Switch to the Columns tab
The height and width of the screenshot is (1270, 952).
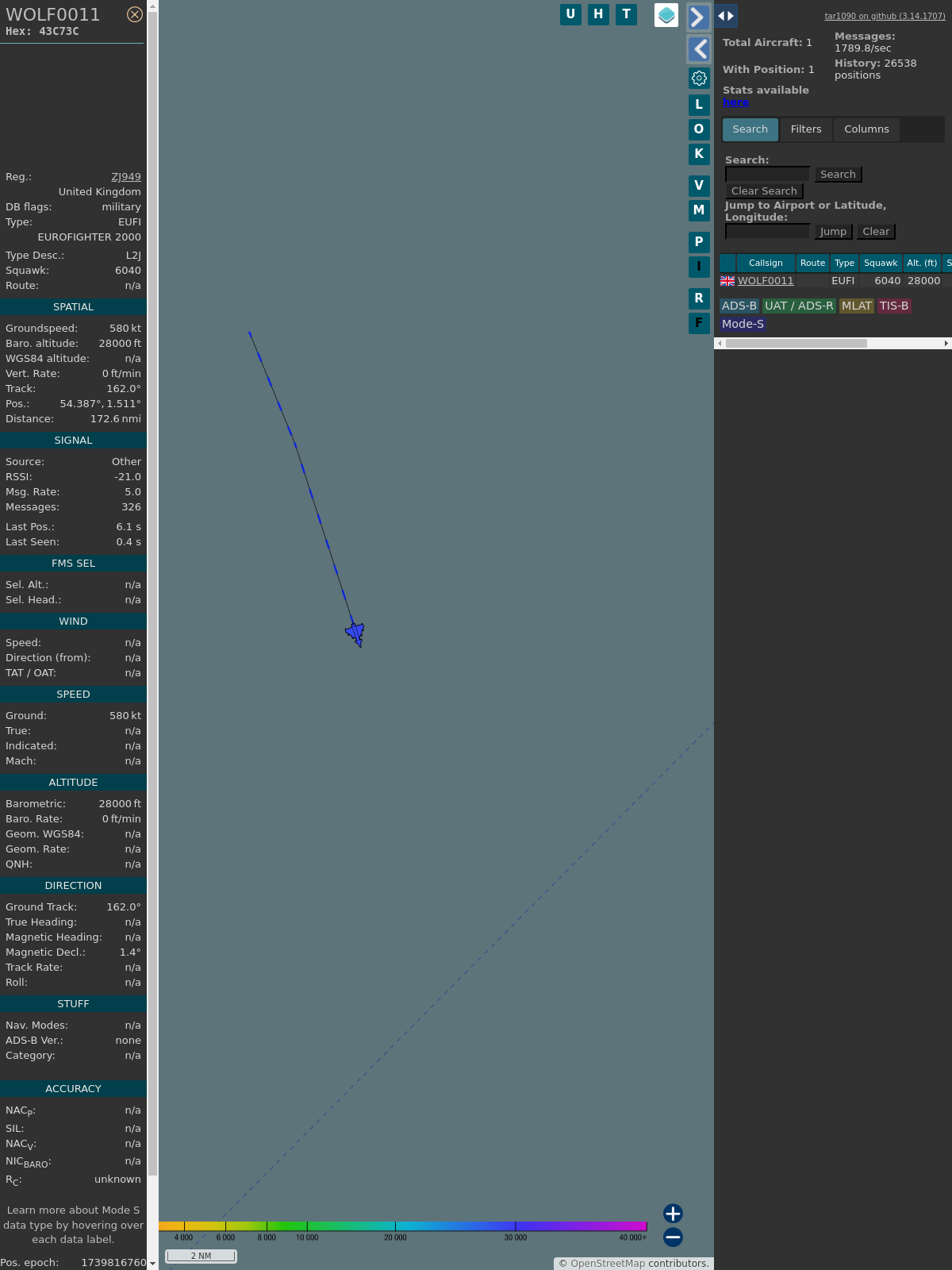click(866, 129)
